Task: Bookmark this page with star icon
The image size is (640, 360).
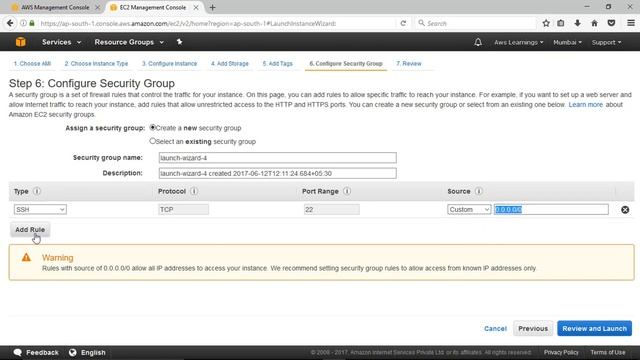Action: (x=546, y=23)
